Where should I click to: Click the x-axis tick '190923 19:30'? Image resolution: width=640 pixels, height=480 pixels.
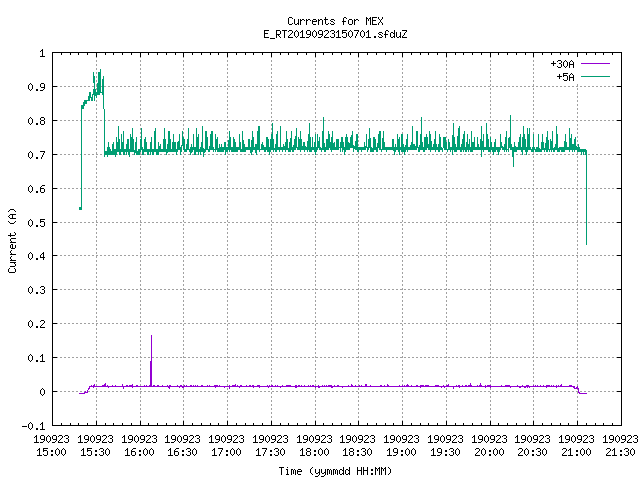pos(445,445)
